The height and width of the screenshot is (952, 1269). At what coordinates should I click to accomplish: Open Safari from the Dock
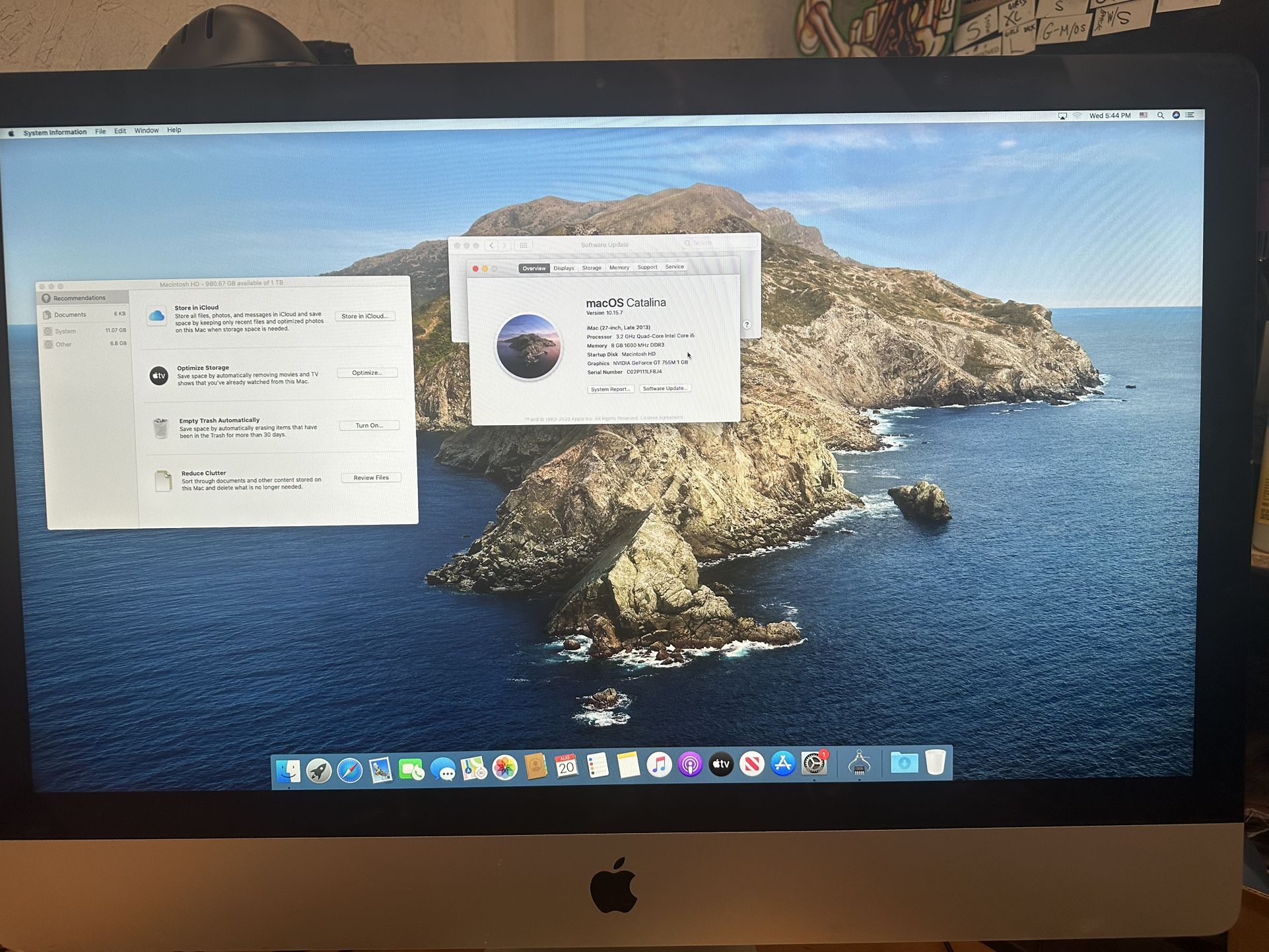[349, 767]
